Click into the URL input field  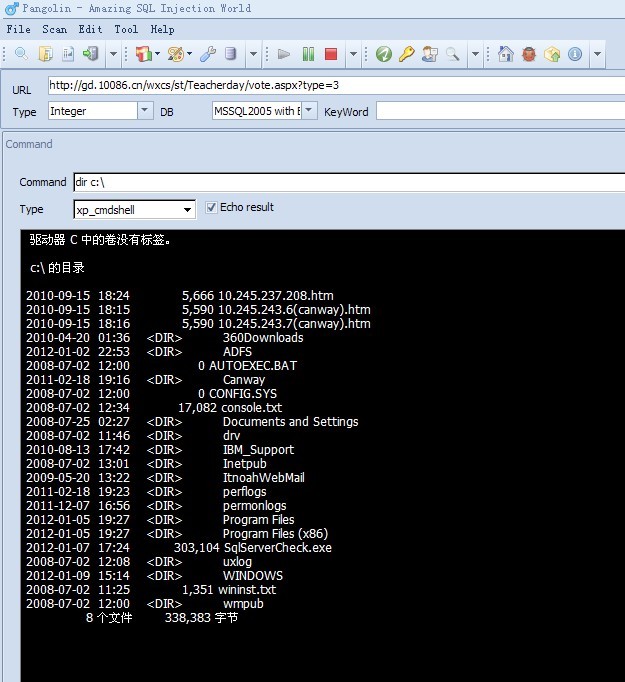pyautogui.click(x=336, y=85)
